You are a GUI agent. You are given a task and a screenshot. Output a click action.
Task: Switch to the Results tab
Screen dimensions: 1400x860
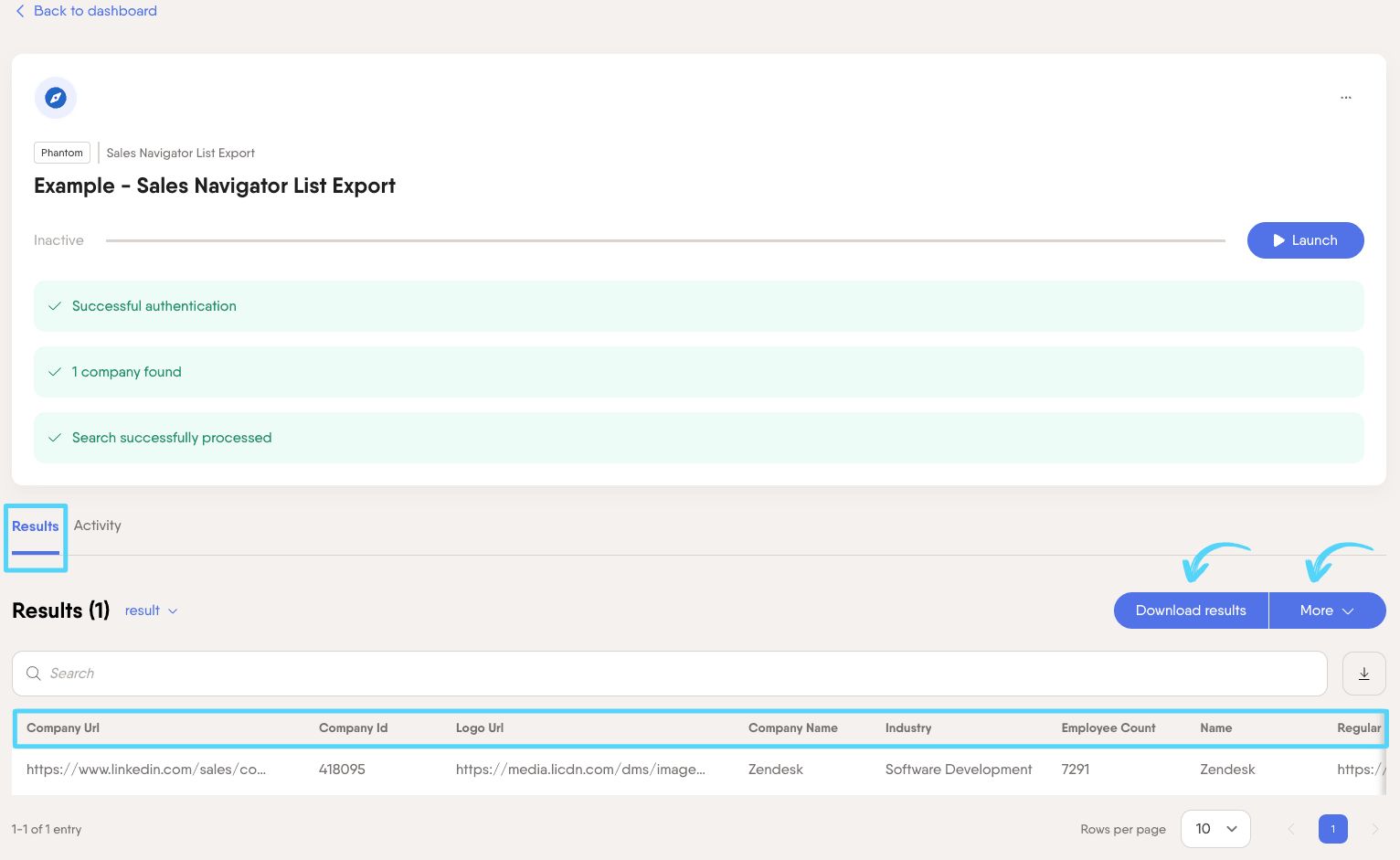pos(36,526)
